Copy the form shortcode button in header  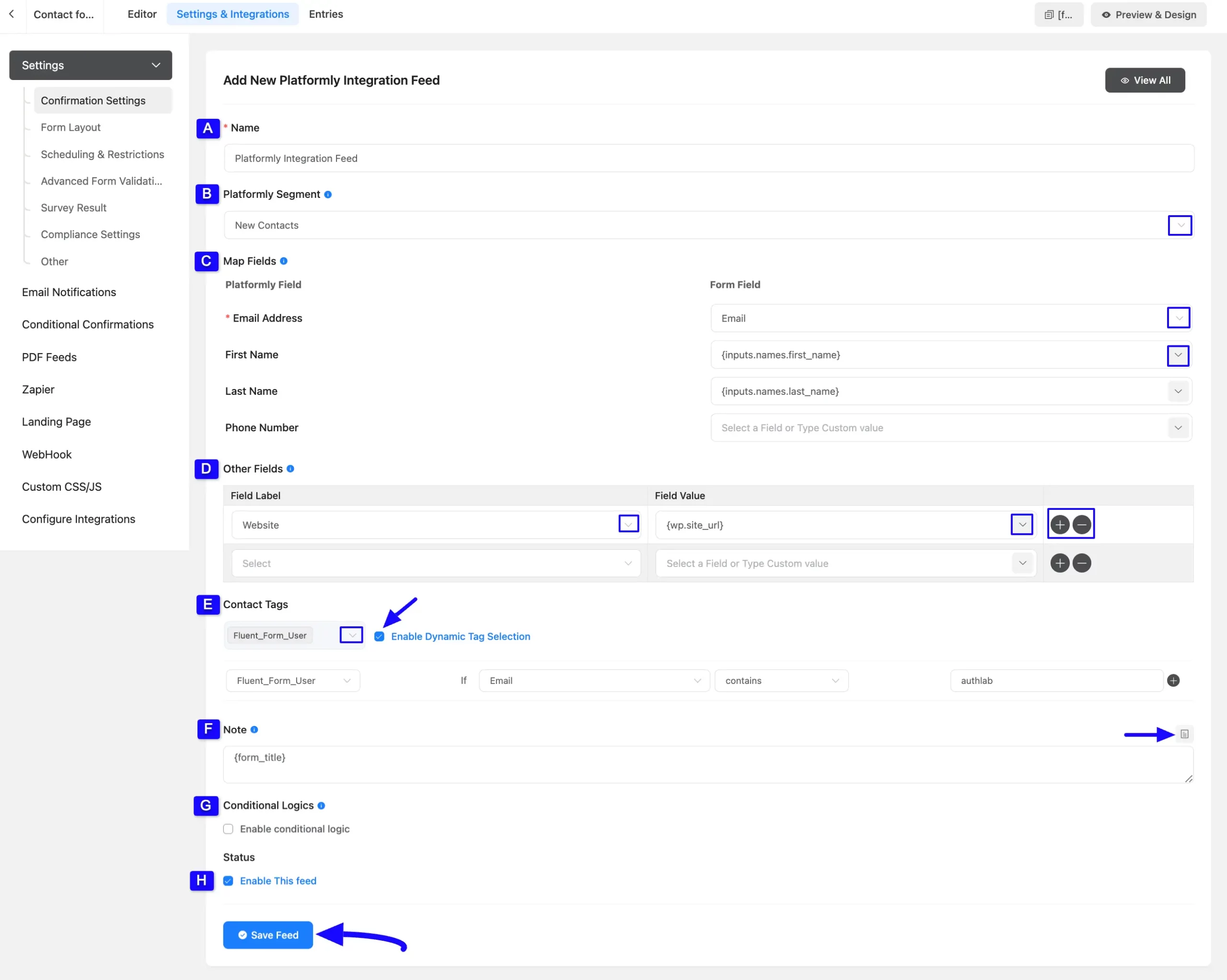[x=1059, y=15]
